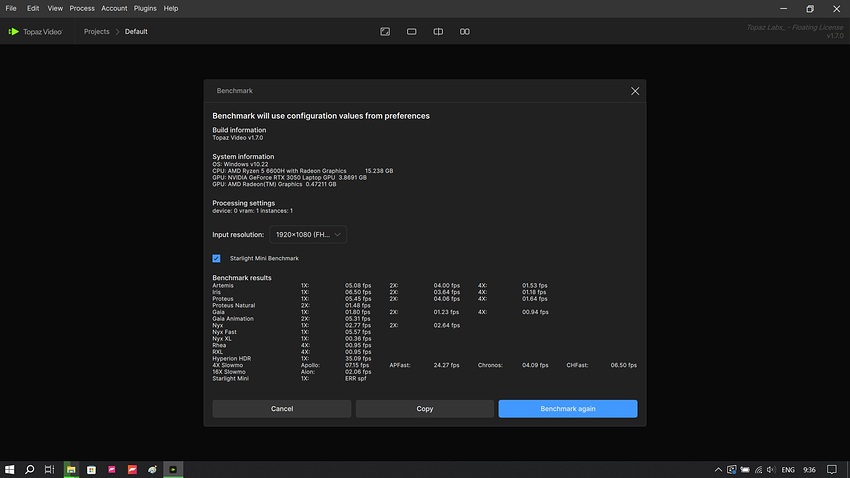
Task: Click the Benchmark again button
Action: pyautogui.click(x=568, y=409)
